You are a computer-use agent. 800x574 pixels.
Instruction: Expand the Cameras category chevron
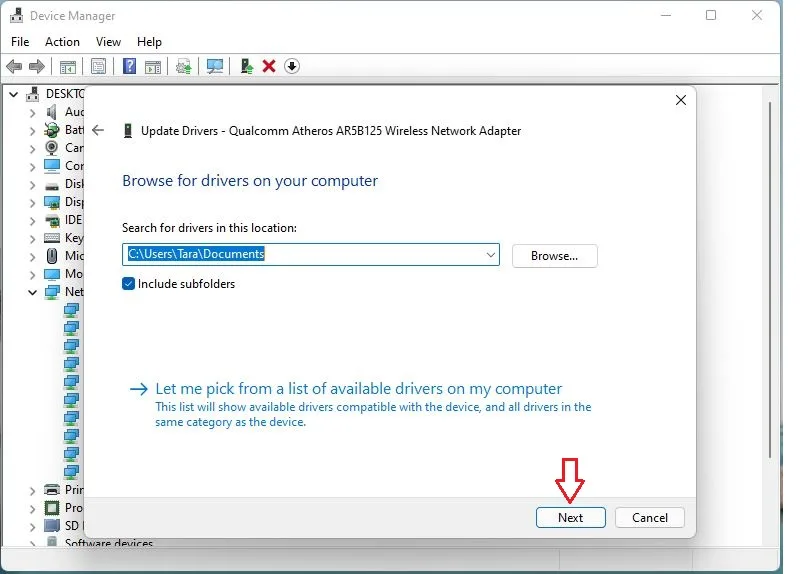click(x=32, y=149)
